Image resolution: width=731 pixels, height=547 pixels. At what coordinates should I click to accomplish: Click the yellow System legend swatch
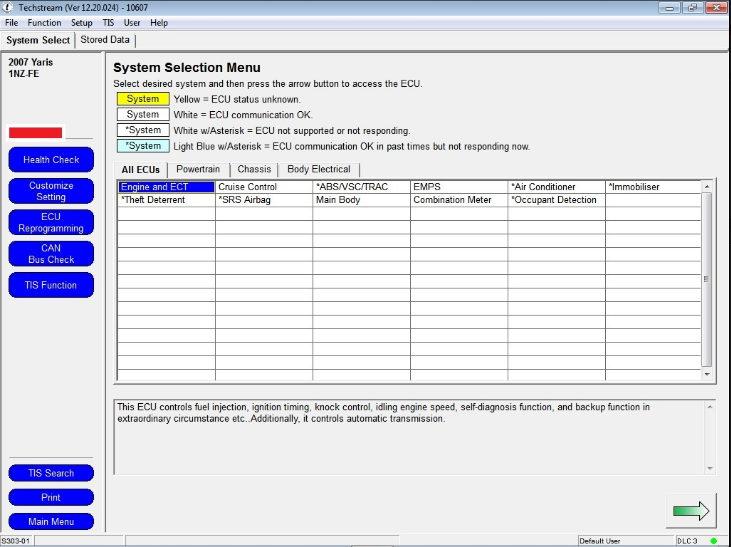(x=143, y=99)
